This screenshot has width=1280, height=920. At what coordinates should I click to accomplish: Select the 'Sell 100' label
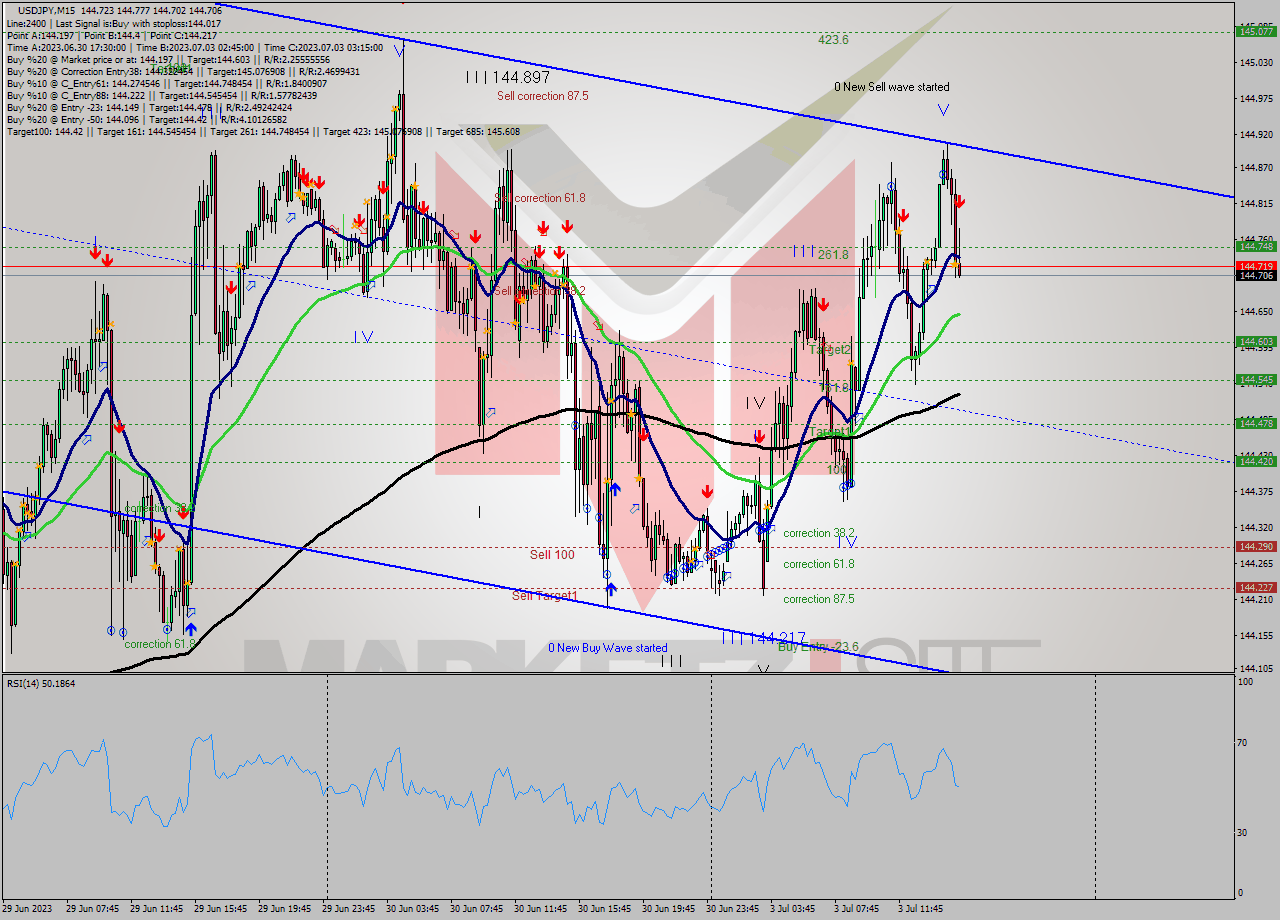pos(552,554)
